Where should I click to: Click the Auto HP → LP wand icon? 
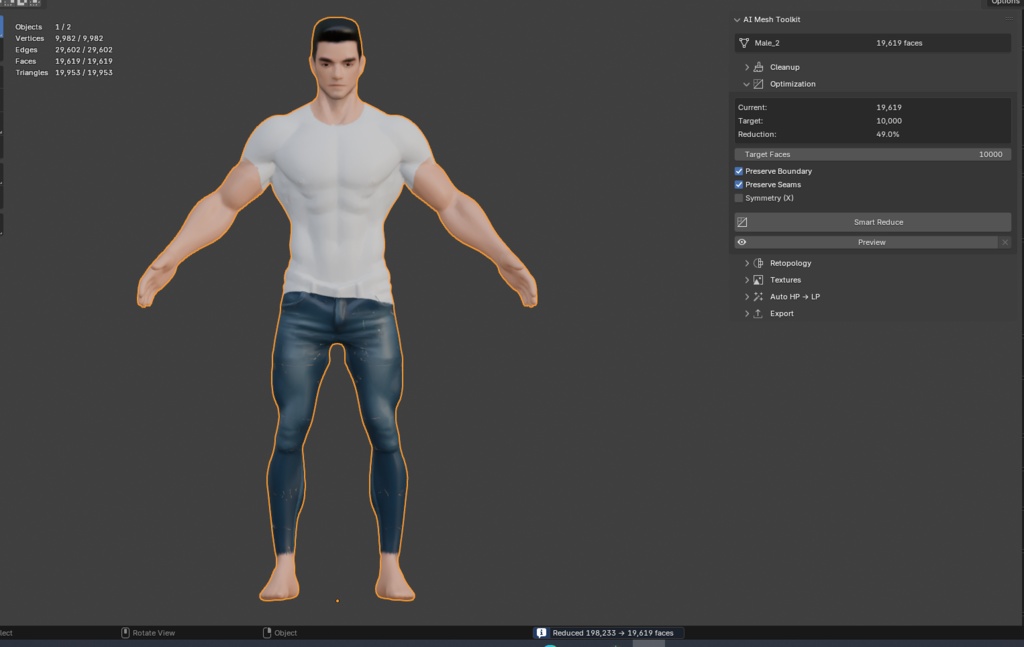758,296
